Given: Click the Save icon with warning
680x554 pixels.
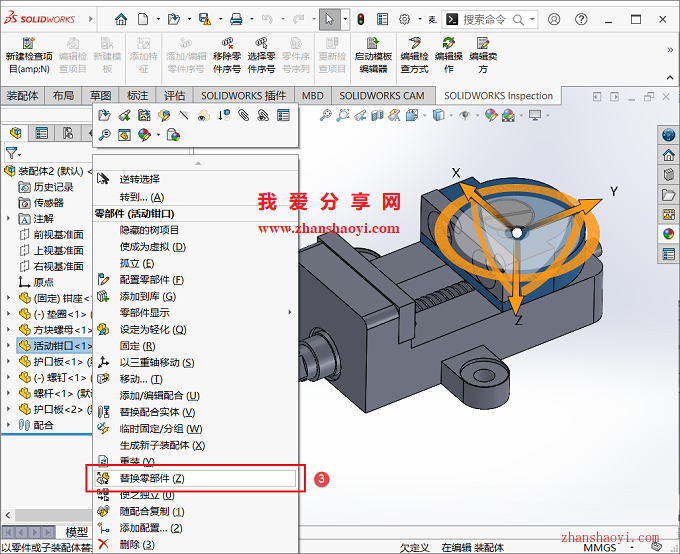Looking at the screenshot, I should tap(205, 19).
